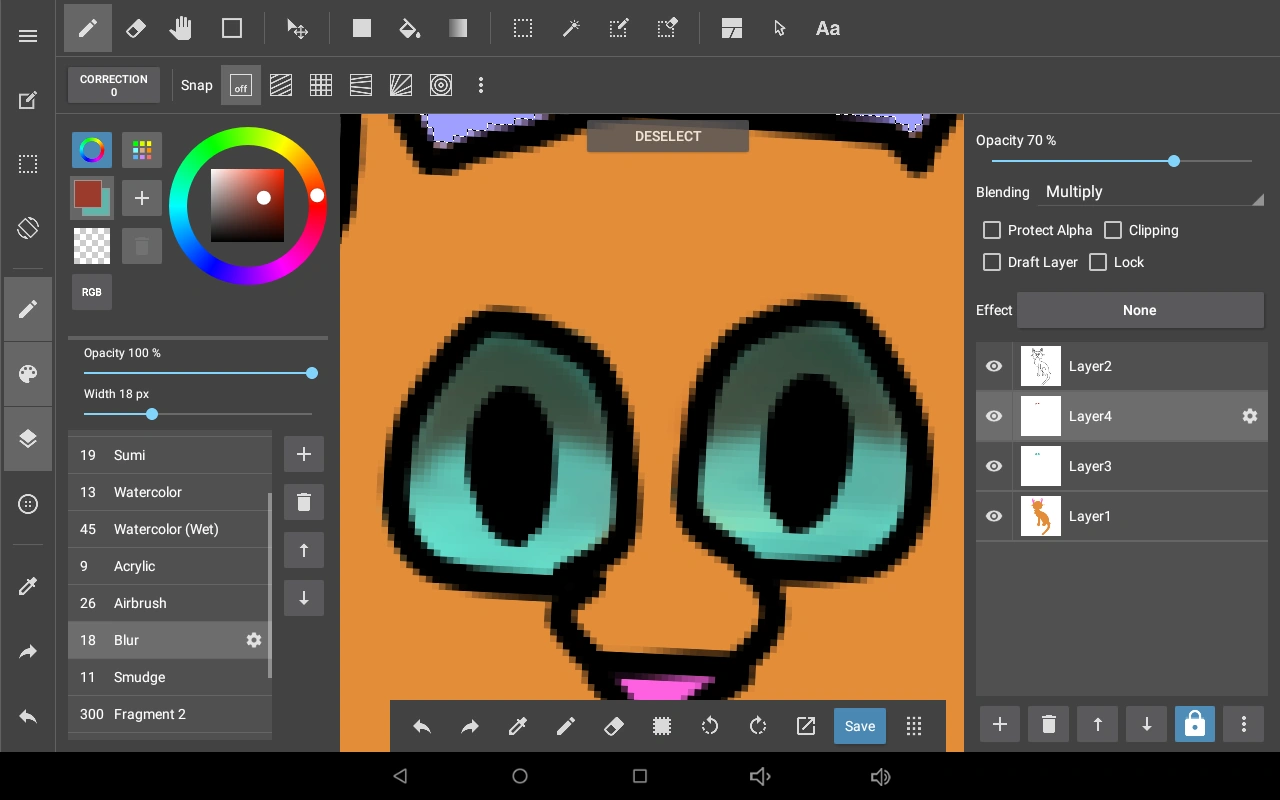Open the Text tool
The width and height of the screenshot is (1280, 800).
[827, 29]
